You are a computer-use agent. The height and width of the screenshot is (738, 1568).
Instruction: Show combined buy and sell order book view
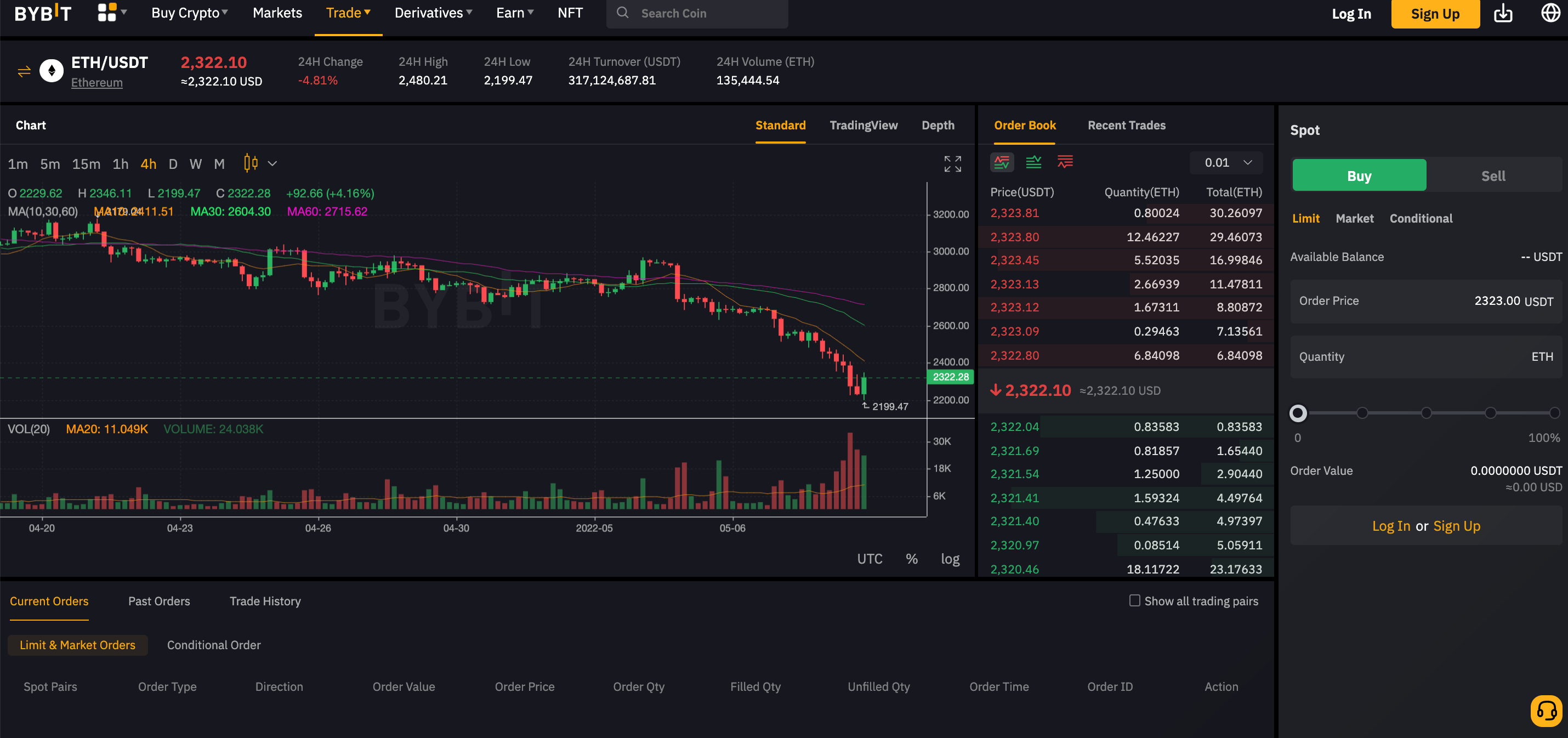(x=1002, y=162)
